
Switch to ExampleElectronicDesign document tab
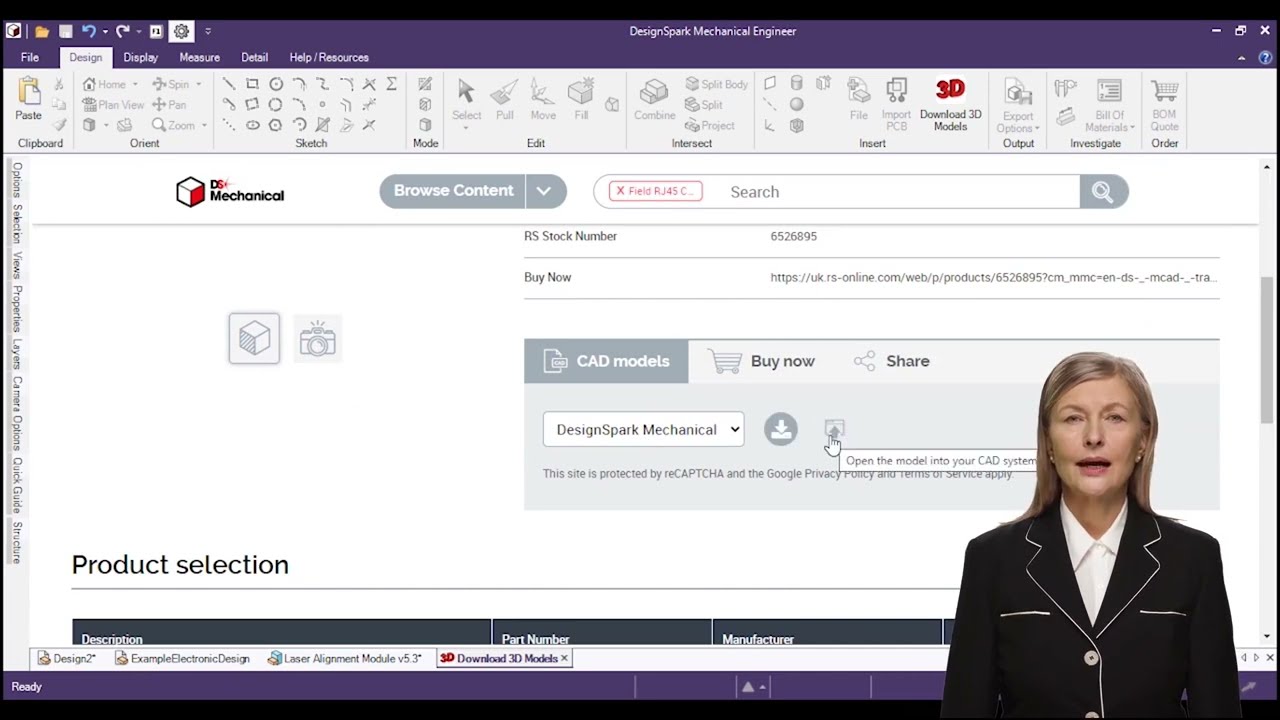(x=182, y=658)
